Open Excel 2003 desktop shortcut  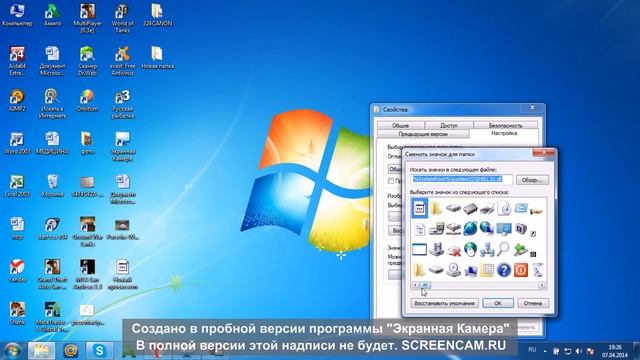(x=17, y=186)
